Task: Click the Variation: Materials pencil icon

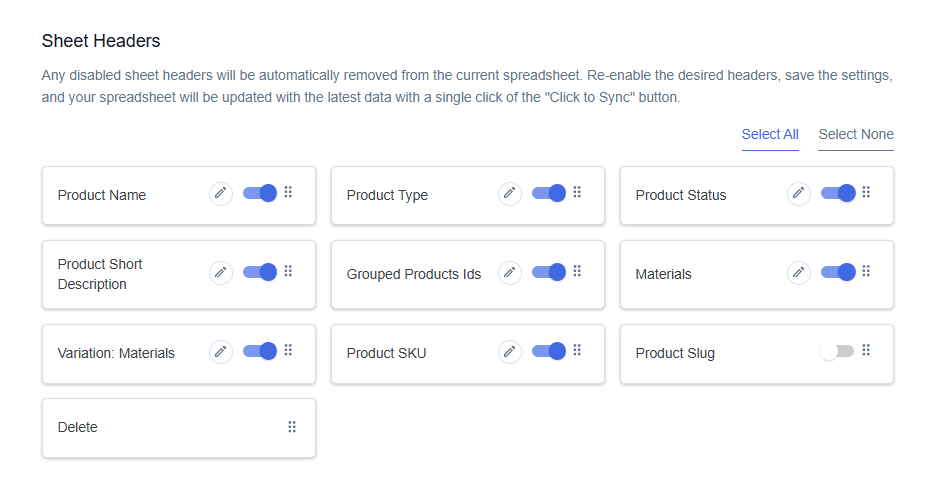Action: point(221,352)
